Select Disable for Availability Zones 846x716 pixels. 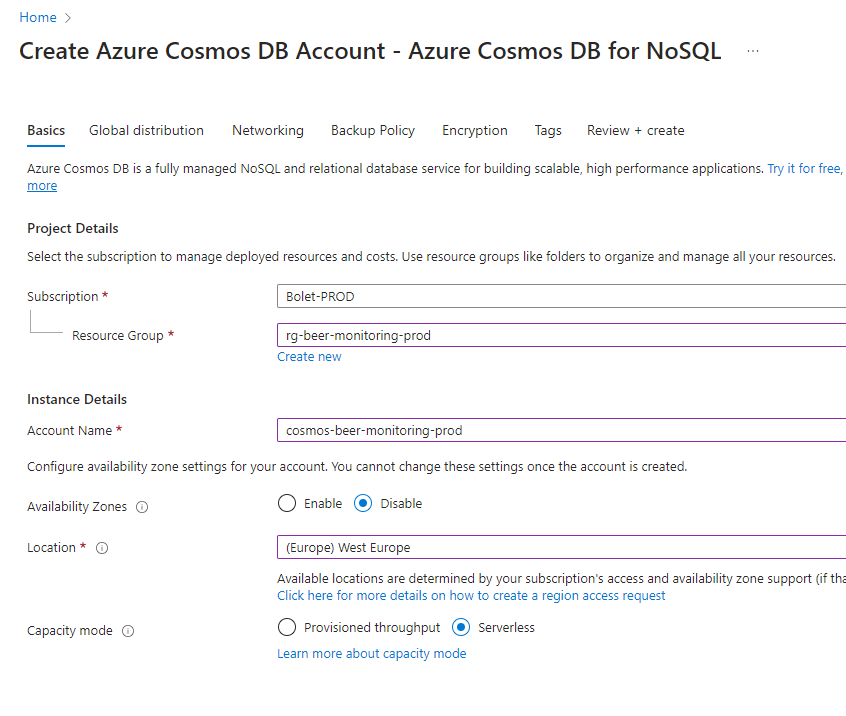(363, 503)
